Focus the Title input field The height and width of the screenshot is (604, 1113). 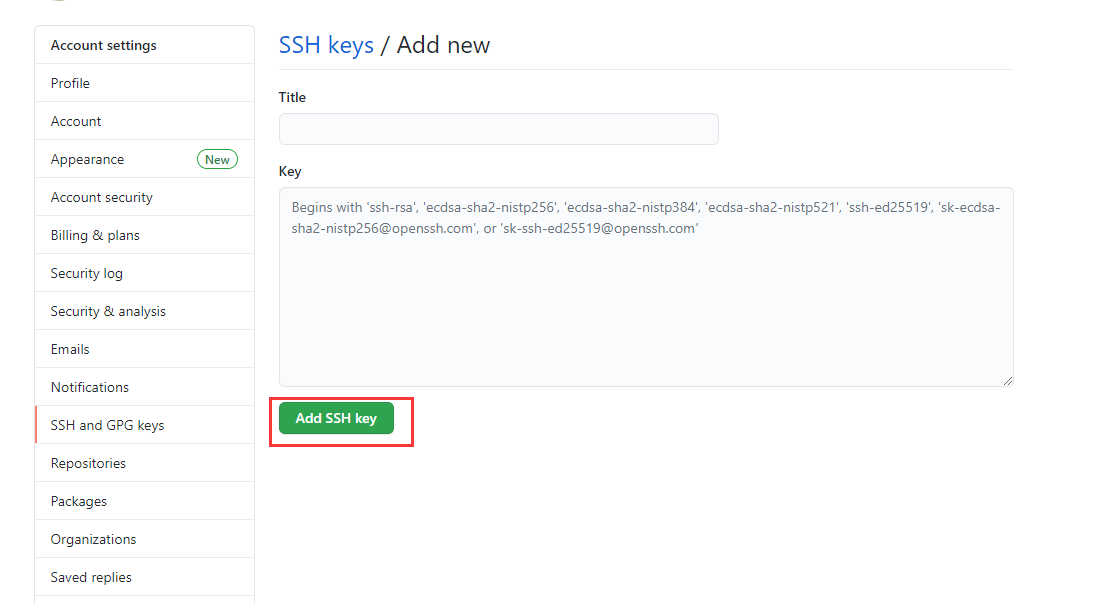click(x=498, y=129)
